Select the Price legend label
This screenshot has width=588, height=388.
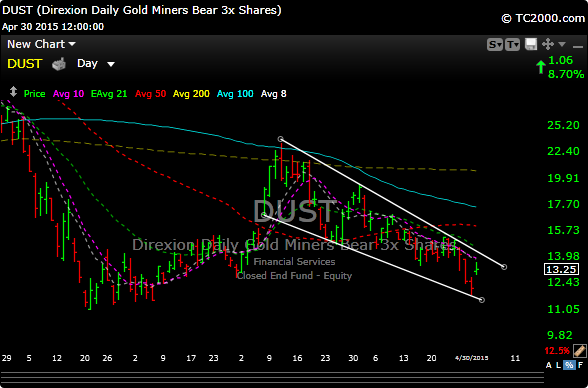(x=34, y=94)
